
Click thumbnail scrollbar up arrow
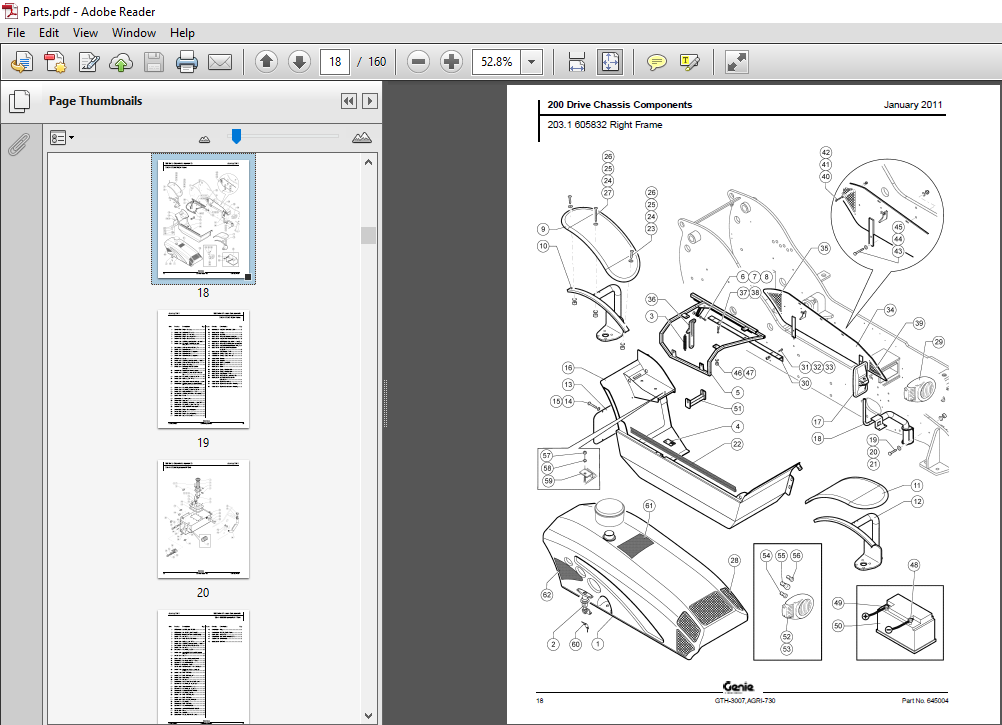pyautogui.click(x=368, y=162)
